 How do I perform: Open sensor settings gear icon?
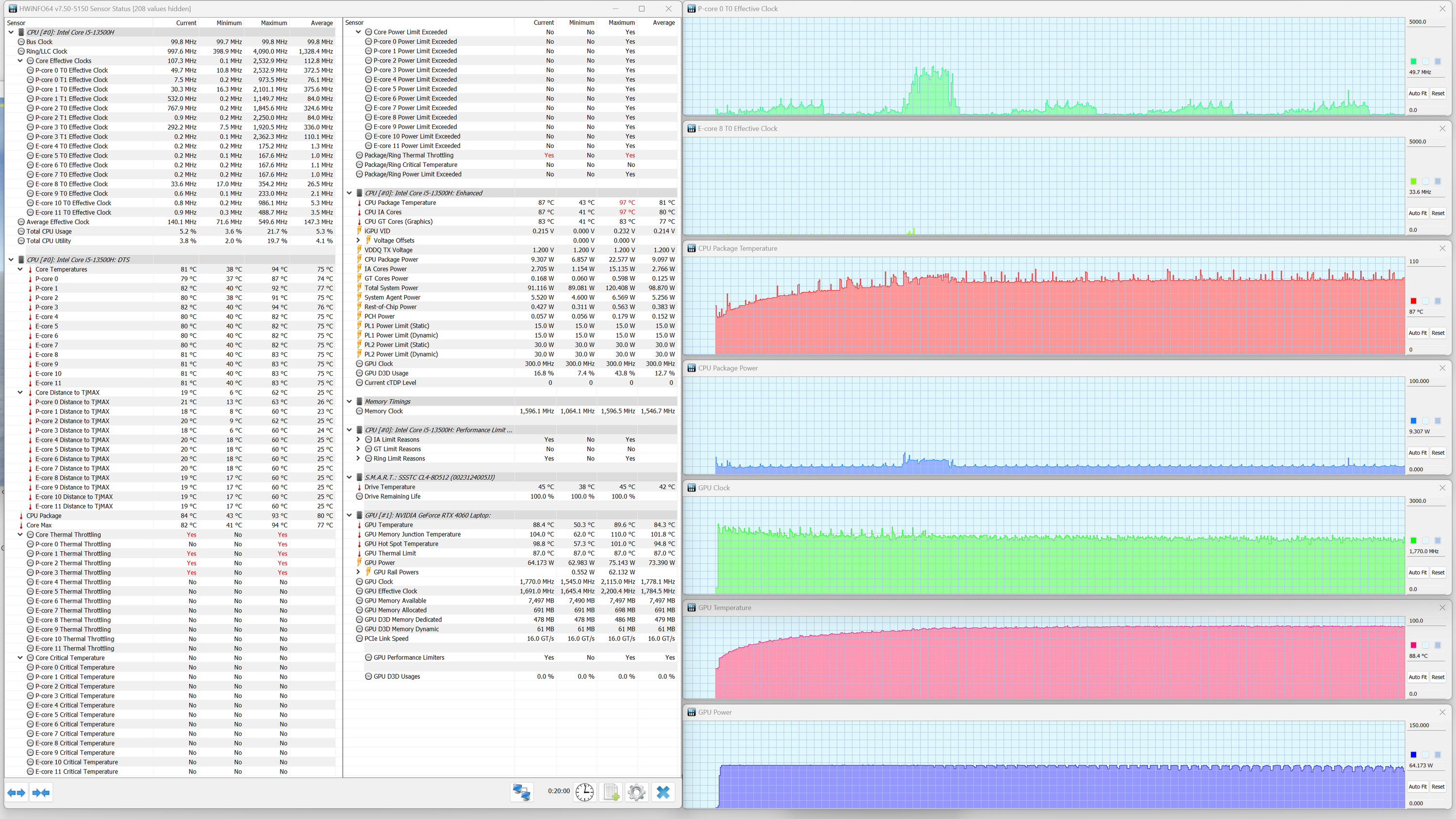(636, 792)
